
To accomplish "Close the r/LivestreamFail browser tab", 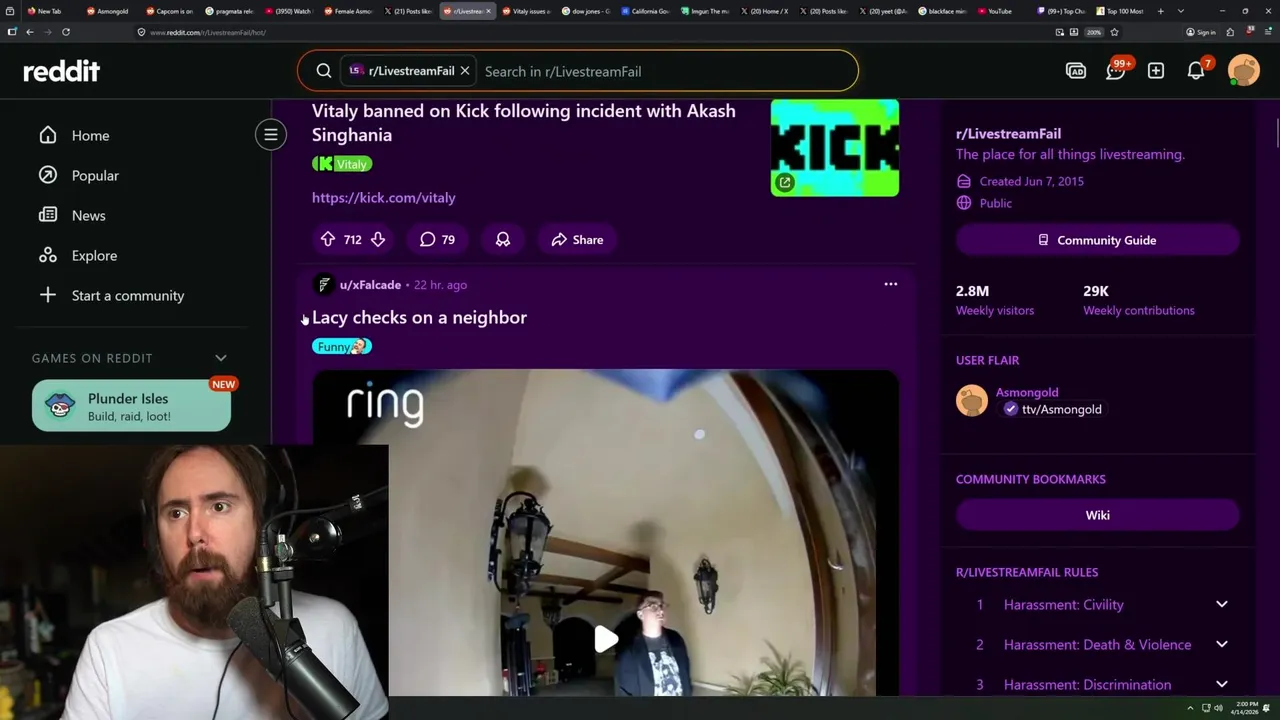I will point(488,11).
